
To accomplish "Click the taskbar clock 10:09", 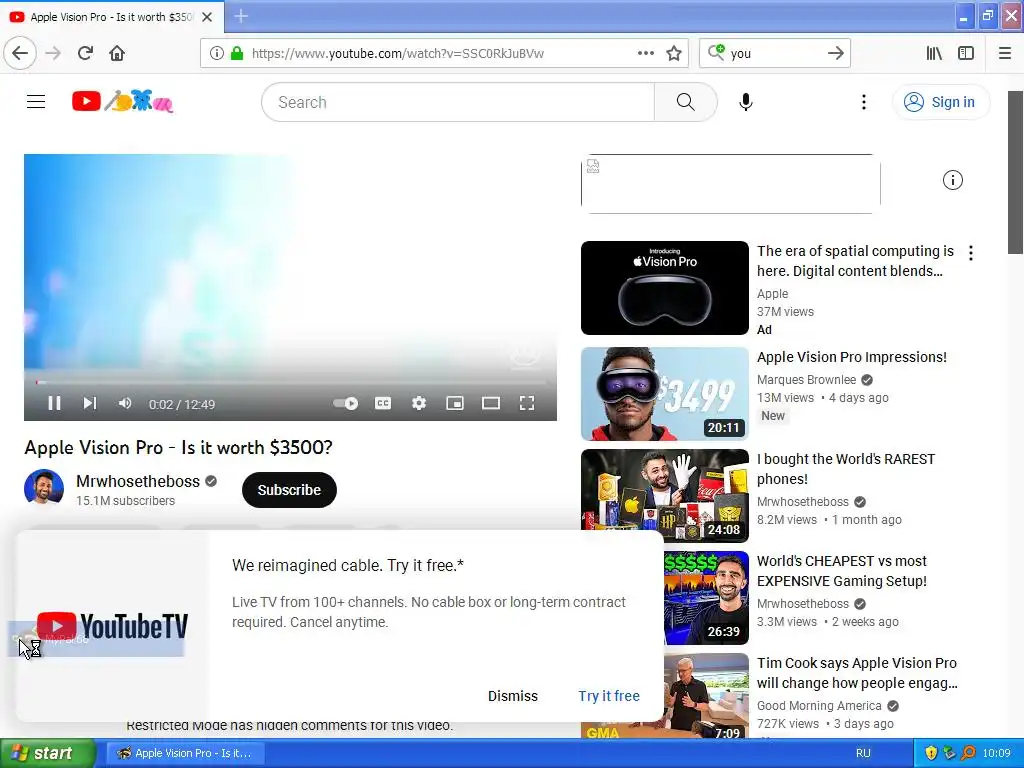I will click(997, 754).
